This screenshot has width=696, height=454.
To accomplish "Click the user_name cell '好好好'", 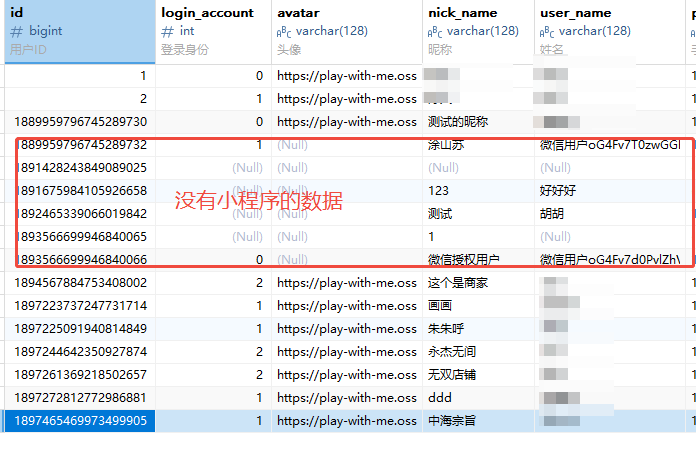I will pyautogui.click(x=560, y=191).
